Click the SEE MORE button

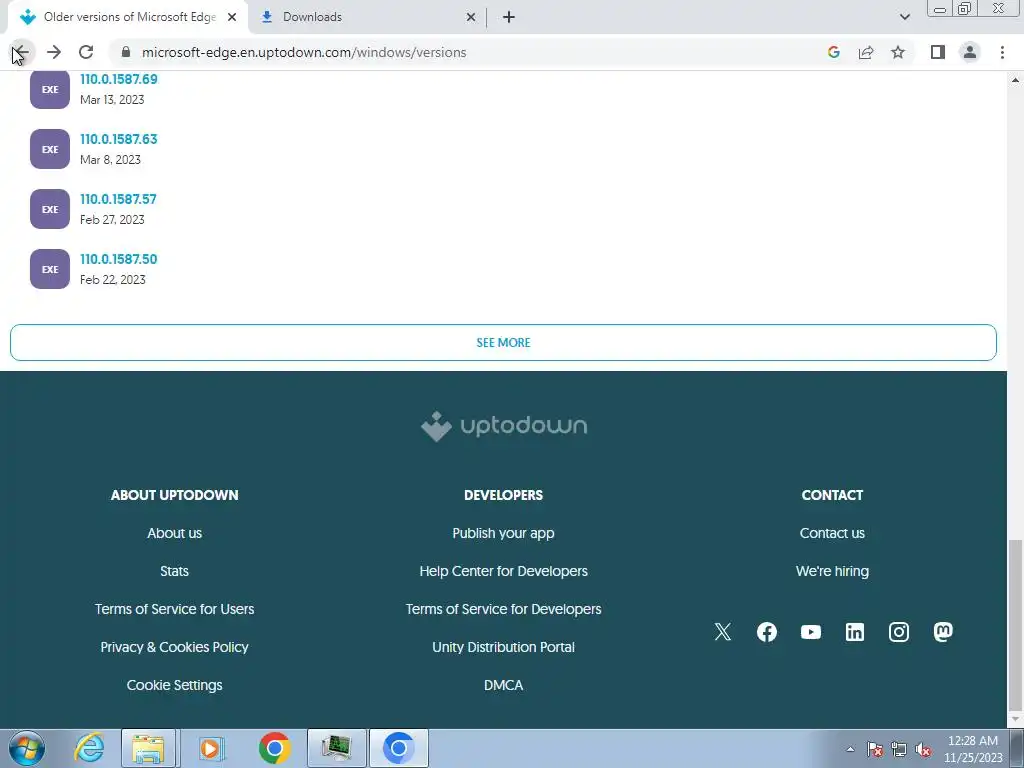coord(503,342)
